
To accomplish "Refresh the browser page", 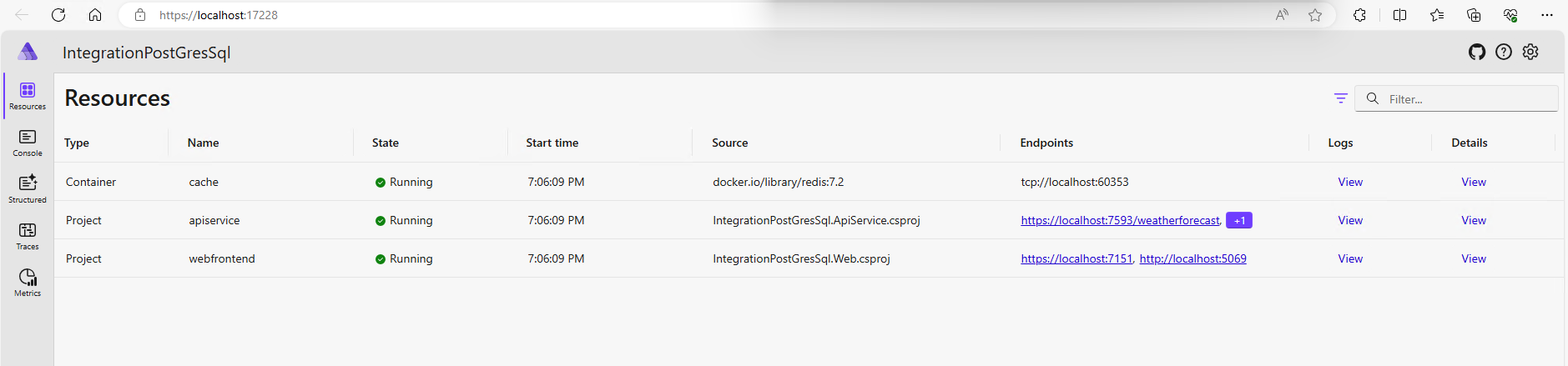I will (x=58, y=15).
